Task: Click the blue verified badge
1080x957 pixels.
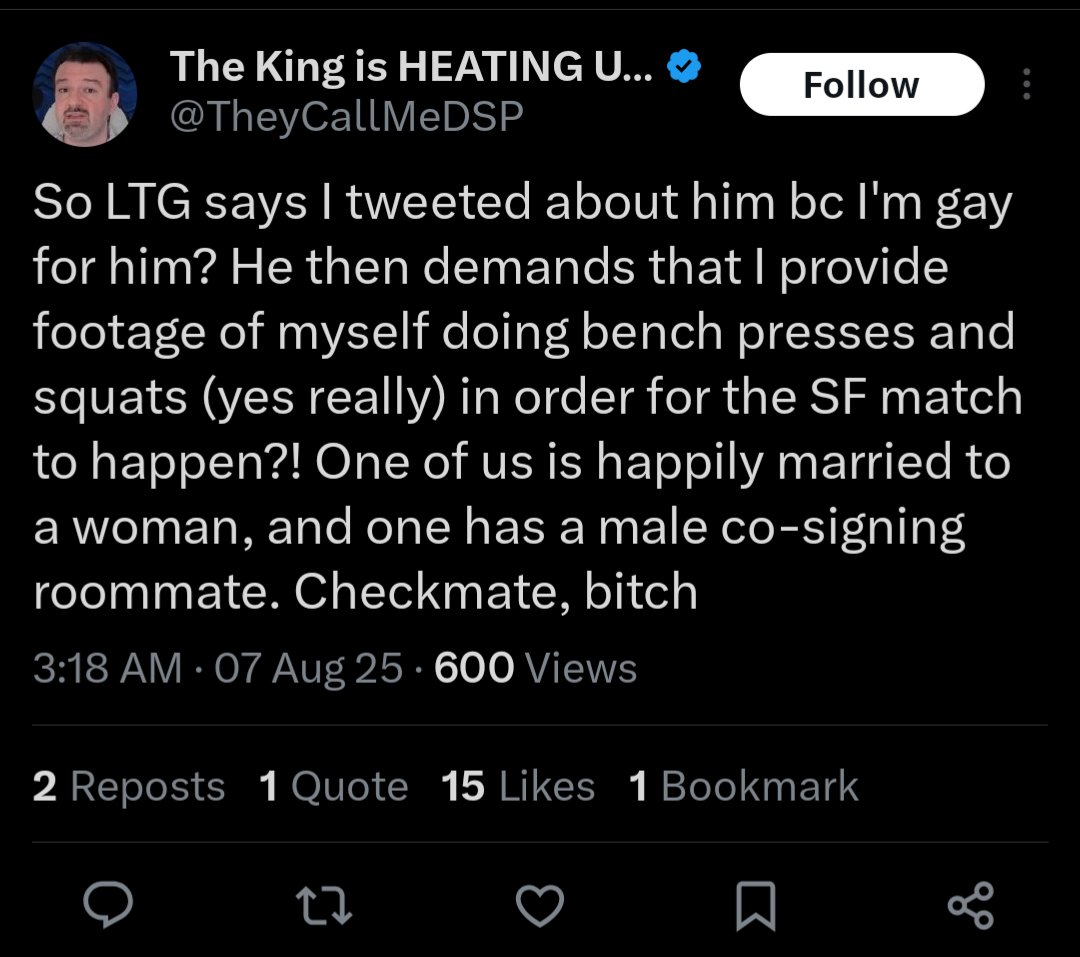Action: click(x=683, y=68)
